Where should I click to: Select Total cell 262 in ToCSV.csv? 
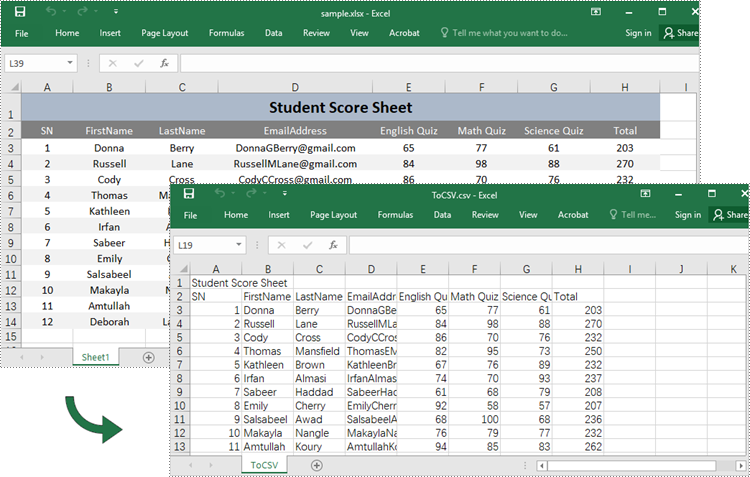tap(578, 446)
